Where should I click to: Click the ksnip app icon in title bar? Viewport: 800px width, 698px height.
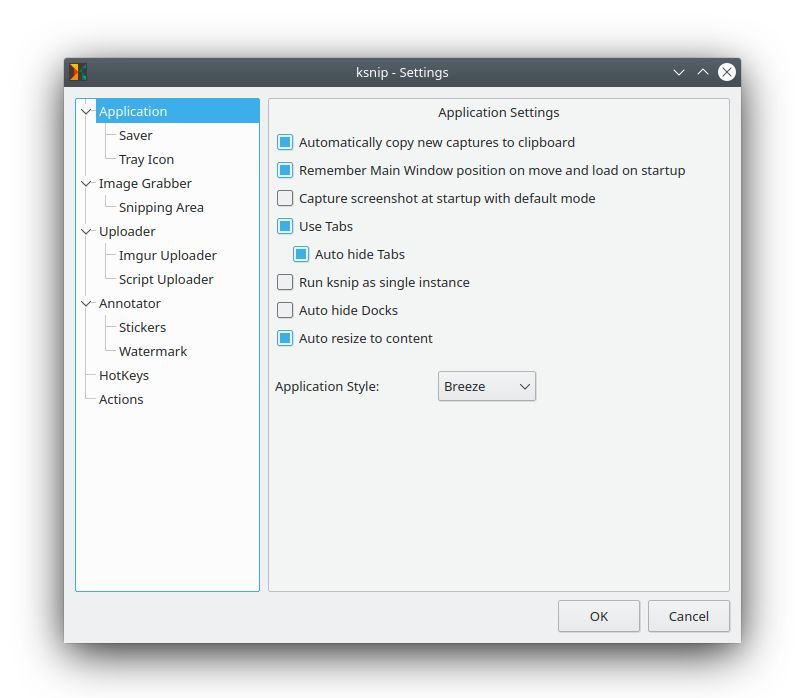[78, 72]
